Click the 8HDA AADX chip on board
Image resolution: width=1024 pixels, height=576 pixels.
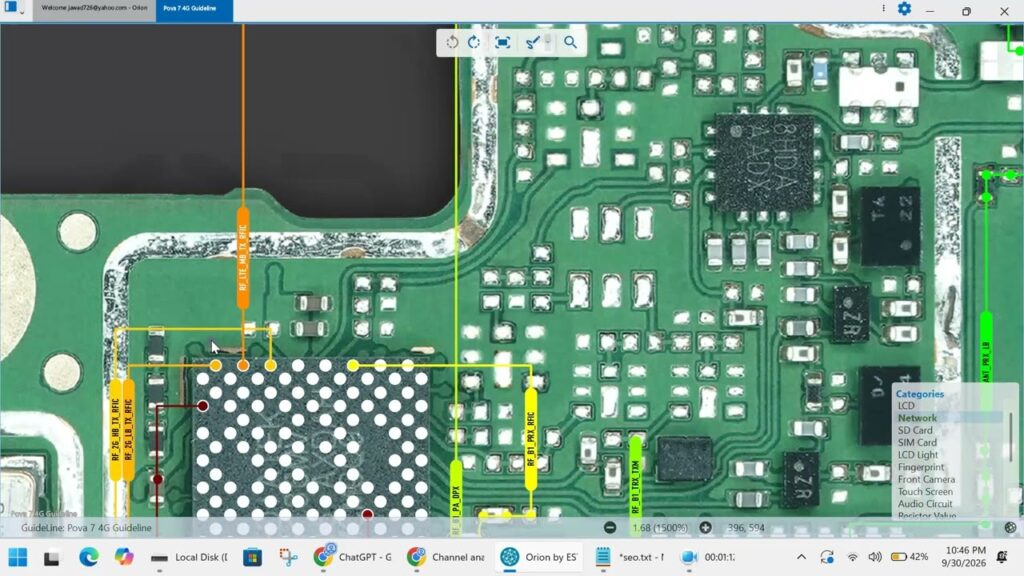click(765, 163)
